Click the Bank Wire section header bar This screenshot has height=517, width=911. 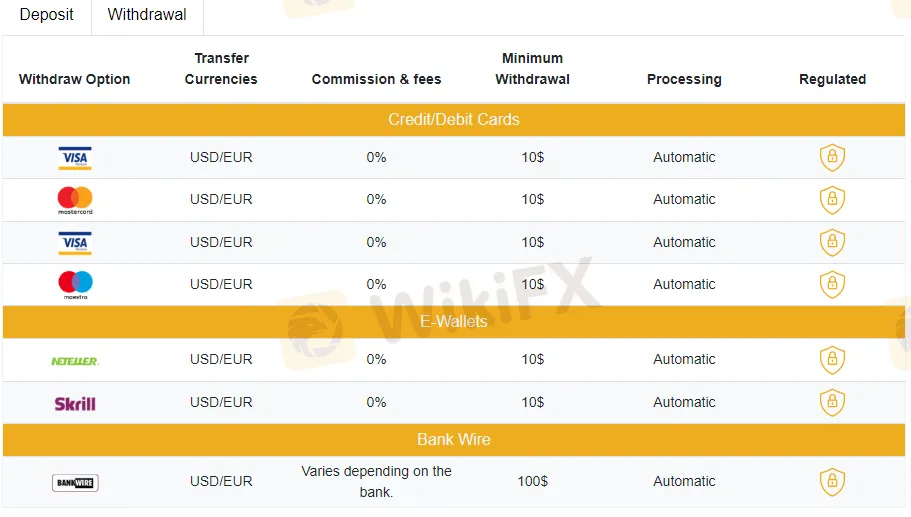tap(454, 440)
